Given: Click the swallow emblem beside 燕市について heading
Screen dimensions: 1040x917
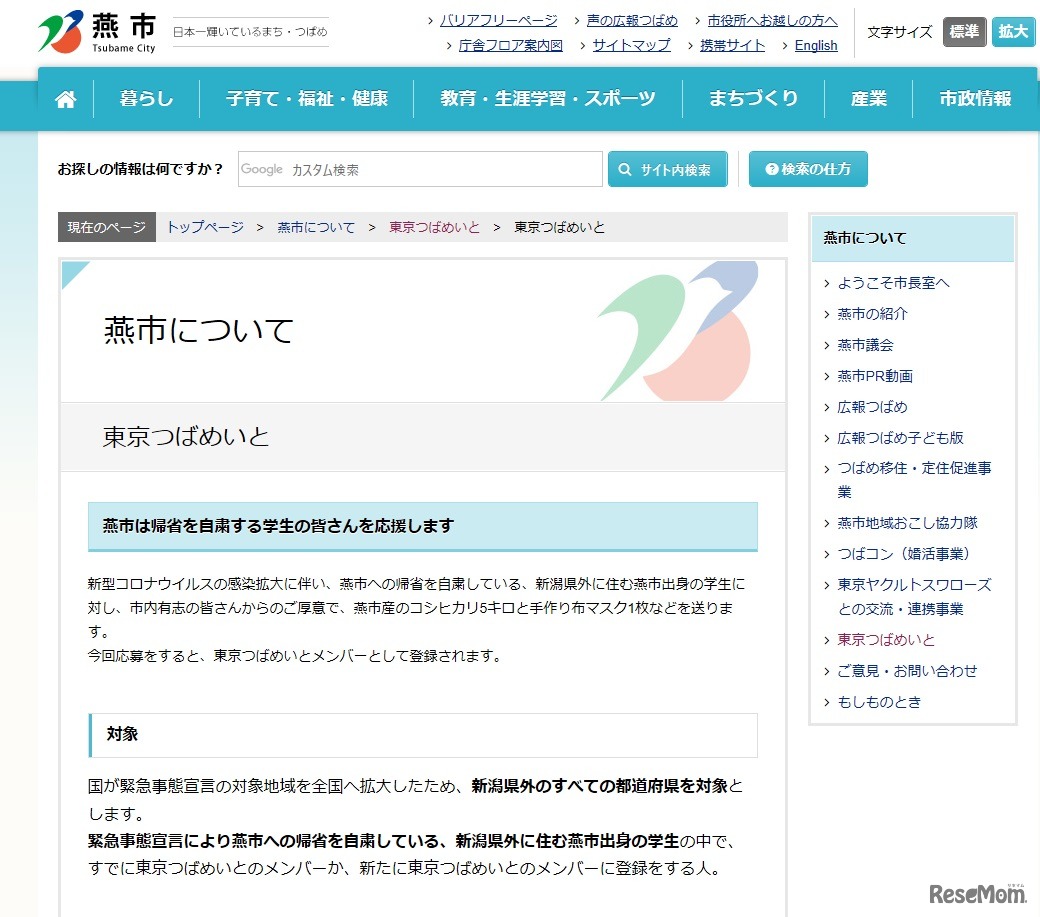Looking at the screenshot, I should coord(677,331).
